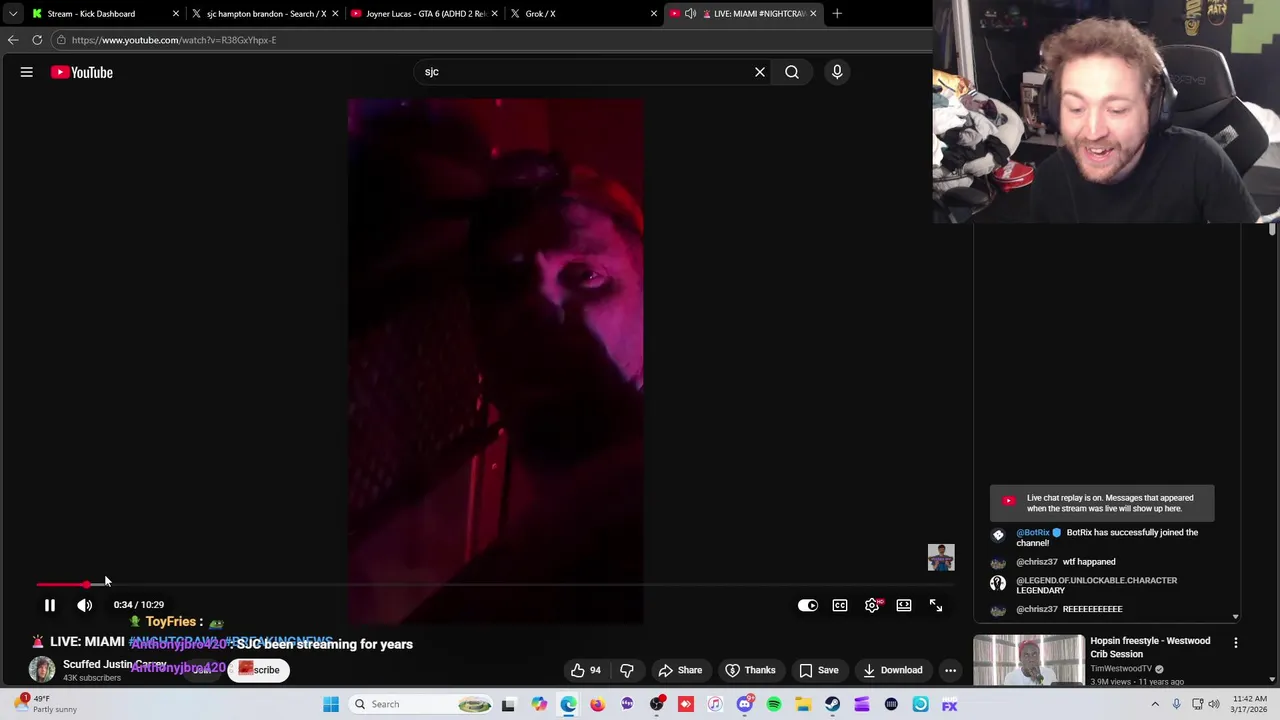Enter fullscreen video mode
1280x720 pixels.
(x=936, y=605)
